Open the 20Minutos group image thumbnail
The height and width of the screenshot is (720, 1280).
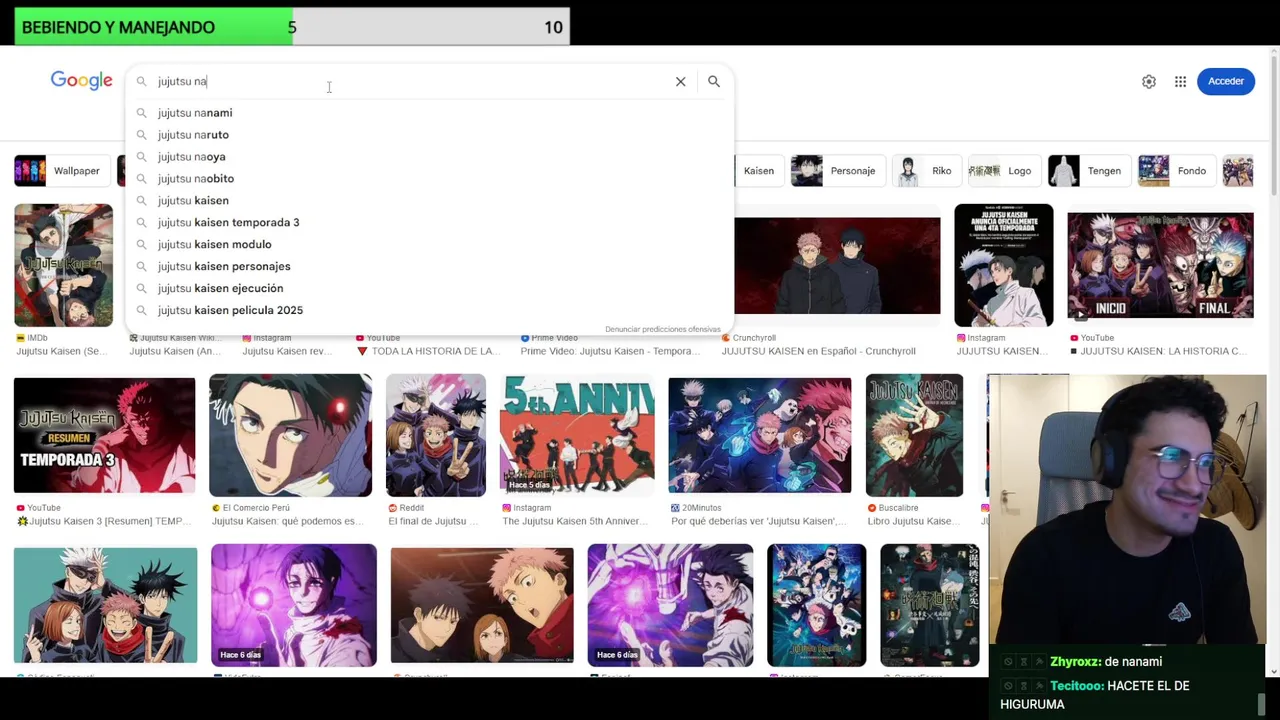[x=760, y=435]
